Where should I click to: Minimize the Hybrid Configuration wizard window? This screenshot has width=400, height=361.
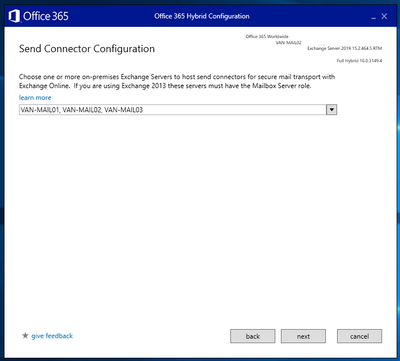(374, 16)
